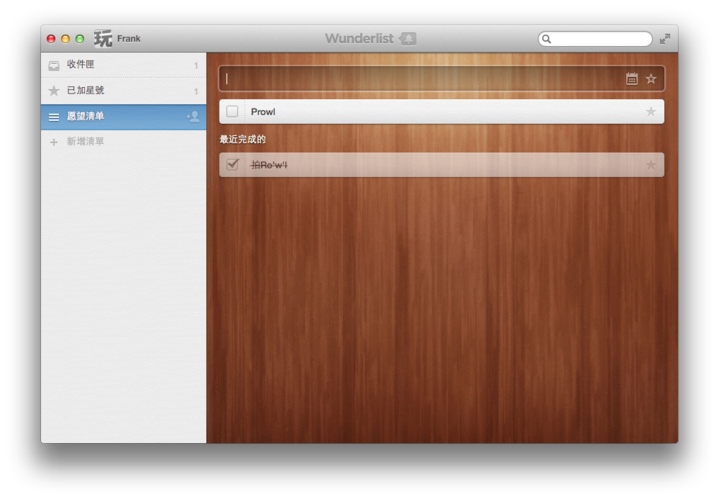Screen dimensions: 719x500
Task: Click the calendar due date icon
Action: (632, 79)
